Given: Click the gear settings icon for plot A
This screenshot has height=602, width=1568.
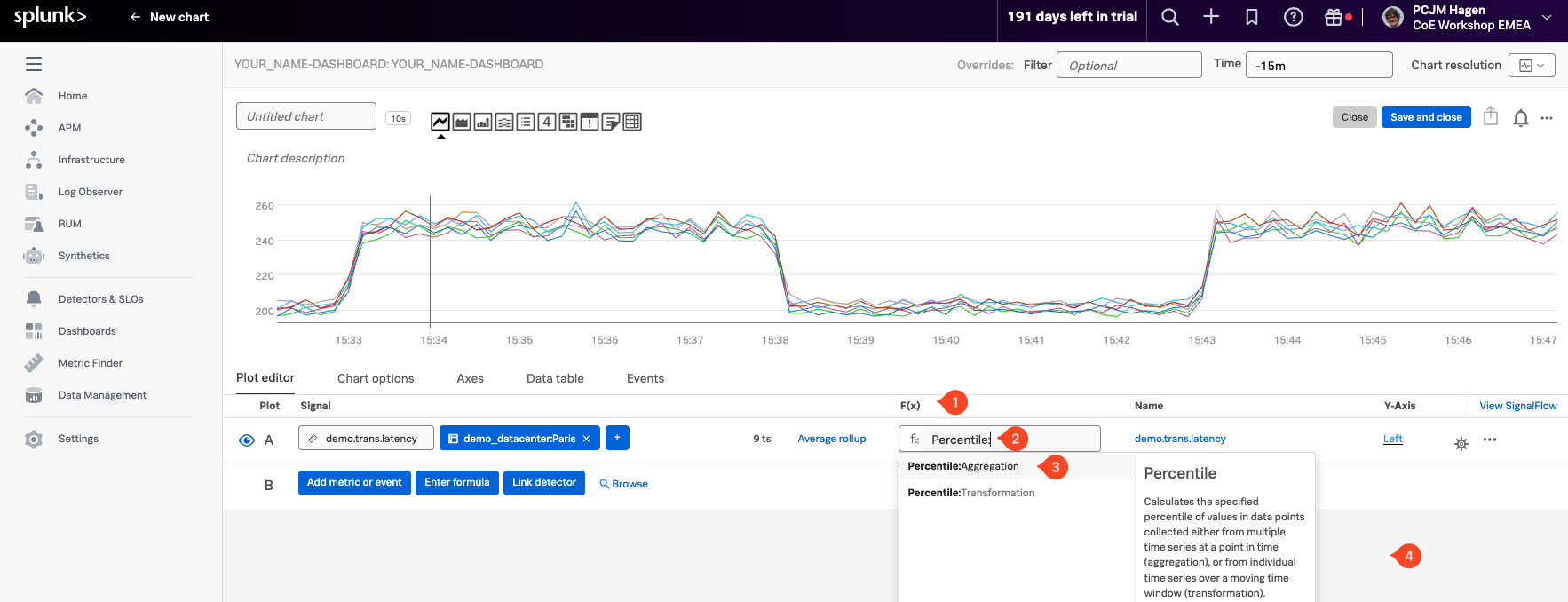Looking at the screenshot, I should coord(1461,443).
